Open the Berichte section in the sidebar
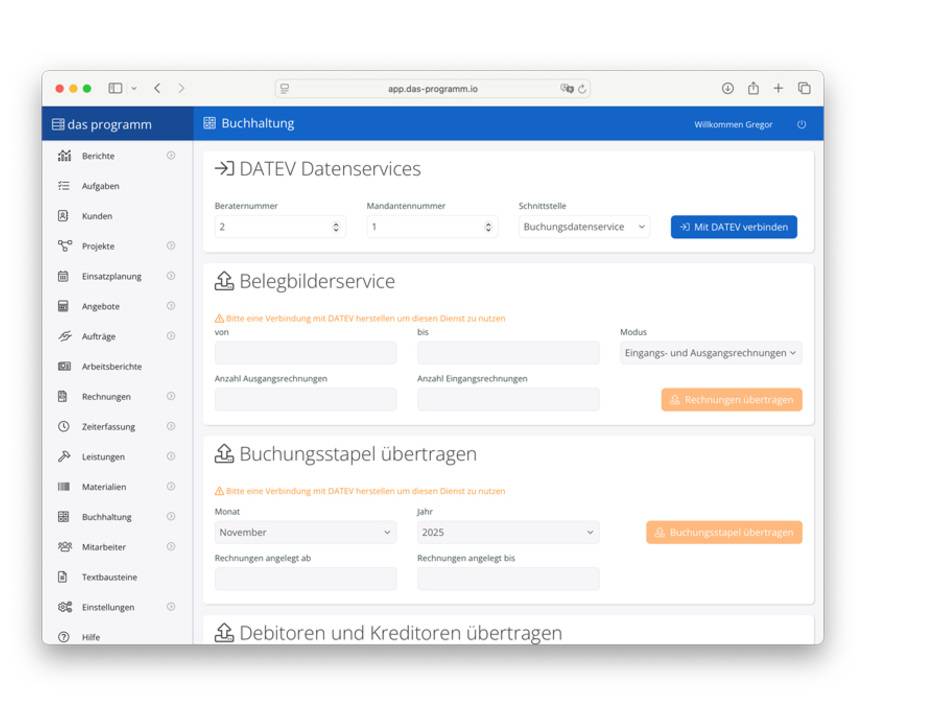Image resolution: width=940 pixels, height=705 pixels. pyautogui.click(x=98, y=156)
